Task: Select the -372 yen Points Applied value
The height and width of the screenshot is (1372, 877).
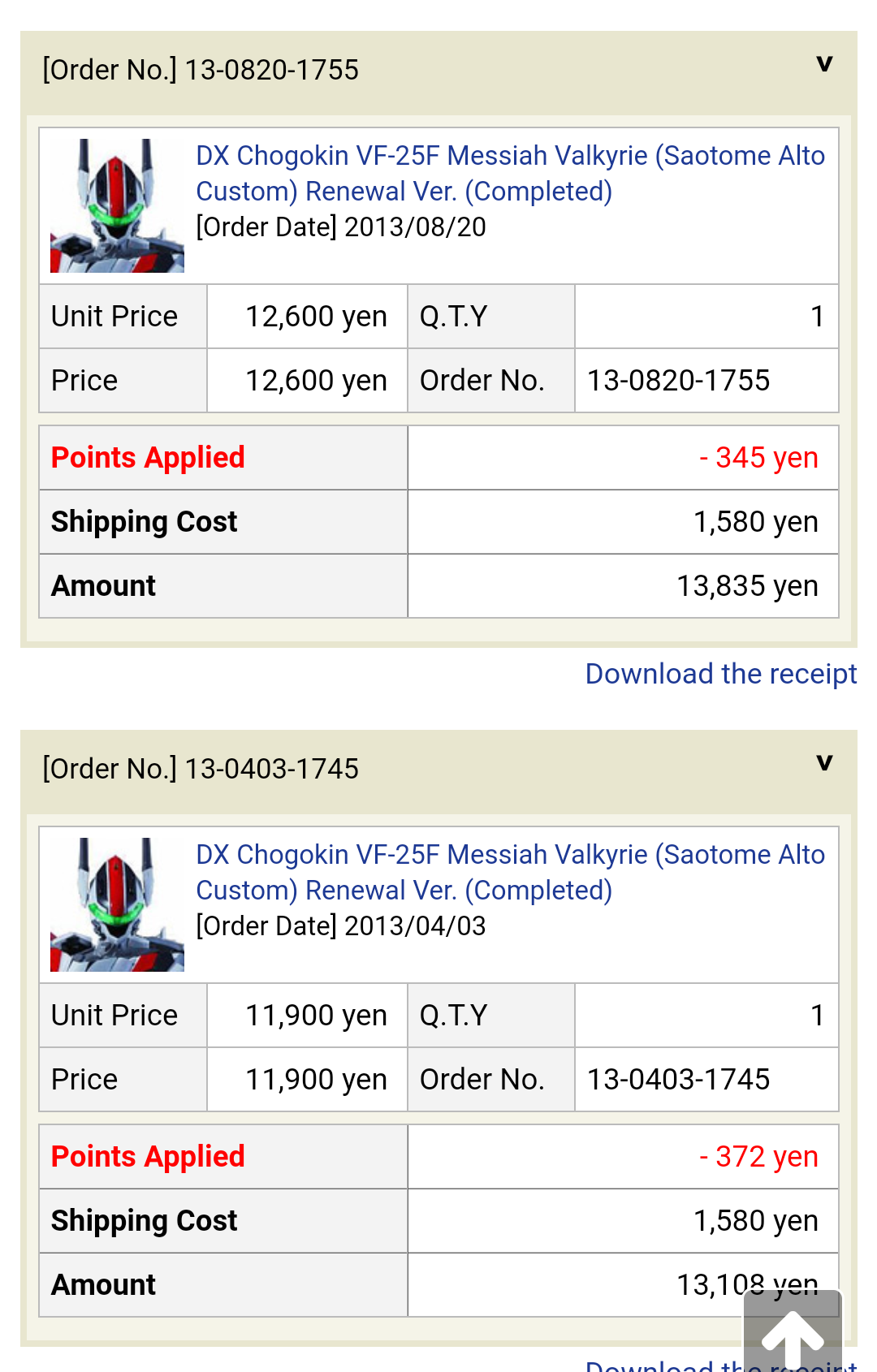Action: (758, 1157)
